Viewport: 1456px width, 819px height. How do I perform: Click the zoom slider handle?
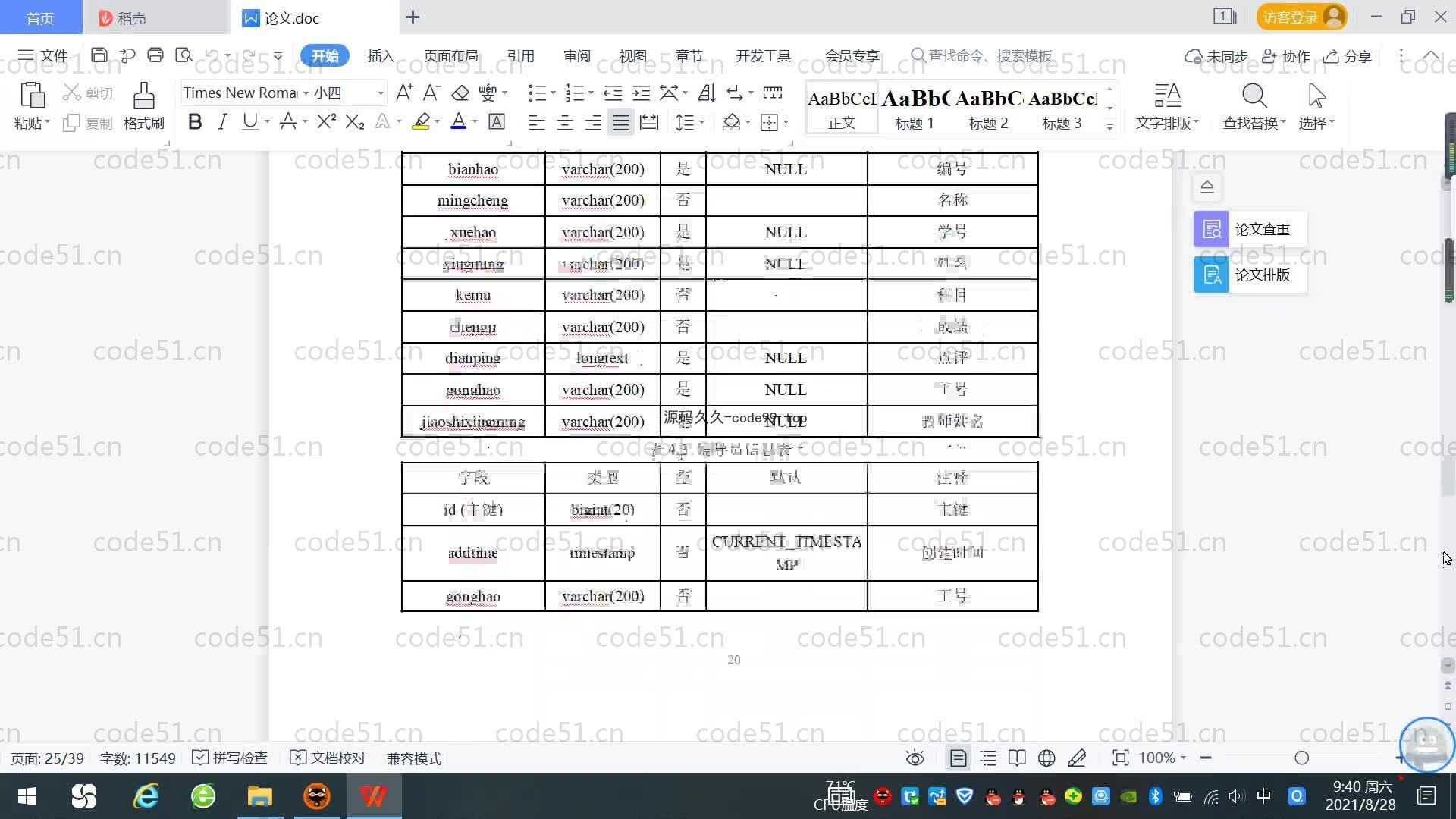pyautogui.click(x=1301, y=758)
